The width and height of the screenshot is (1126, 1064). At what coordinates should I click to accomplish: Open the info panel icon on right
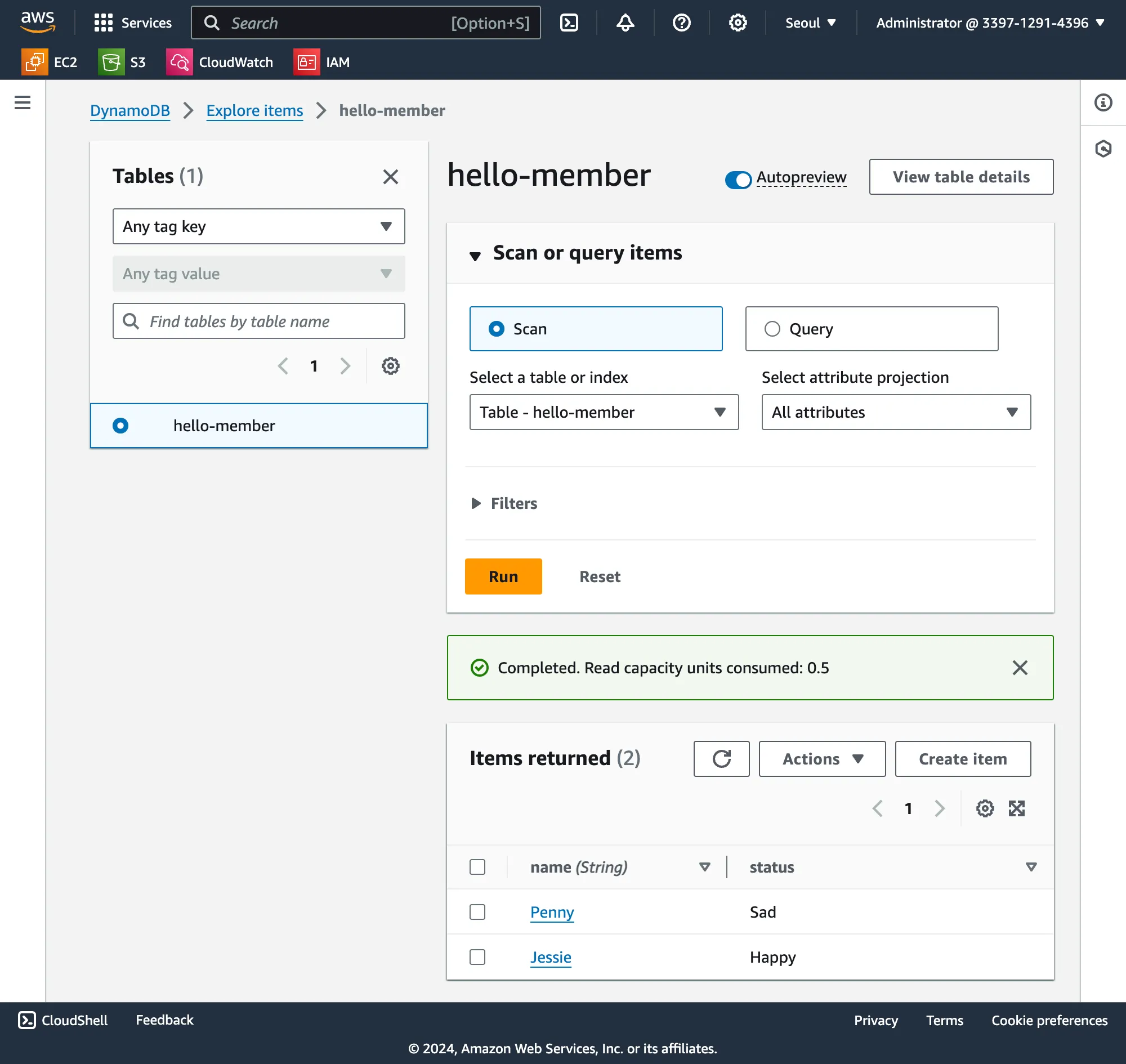(1103, 102)
